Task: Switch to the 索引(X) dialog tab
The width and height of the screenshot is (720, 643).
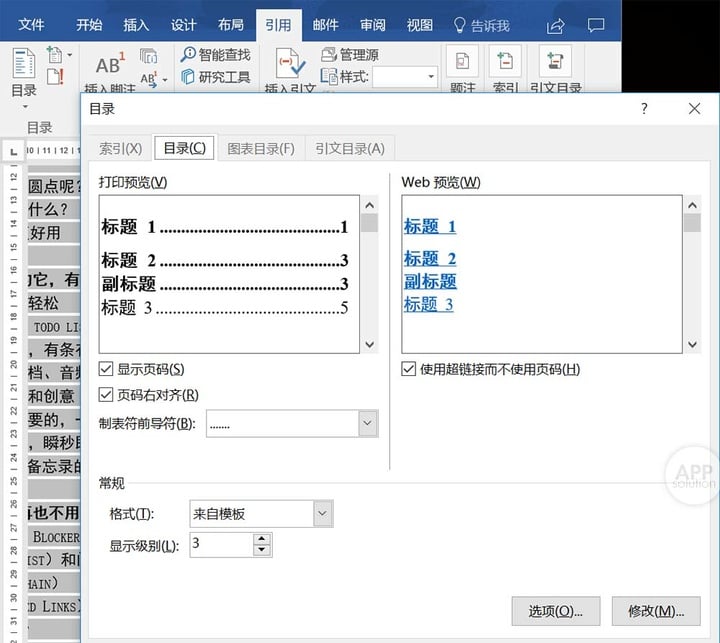Action: 120,148
